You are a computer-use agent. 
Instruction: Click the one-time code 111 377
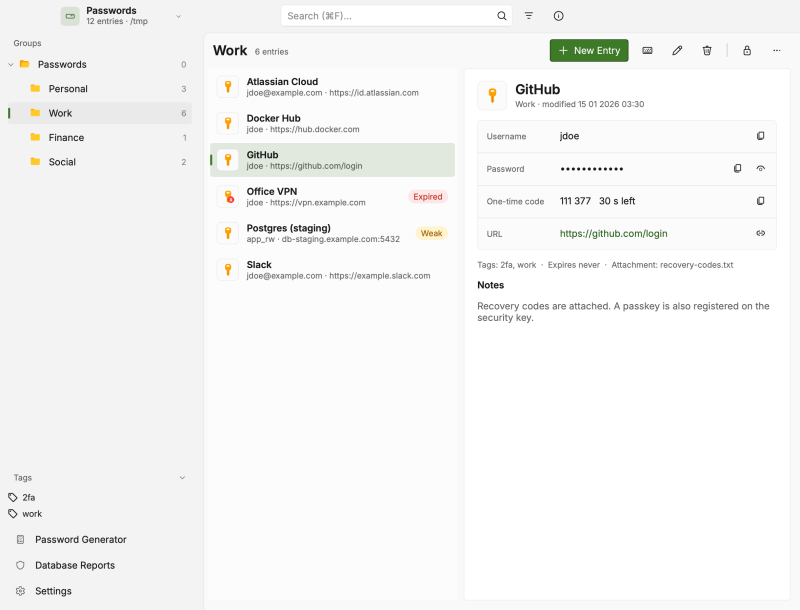click(x=575, y=201)
